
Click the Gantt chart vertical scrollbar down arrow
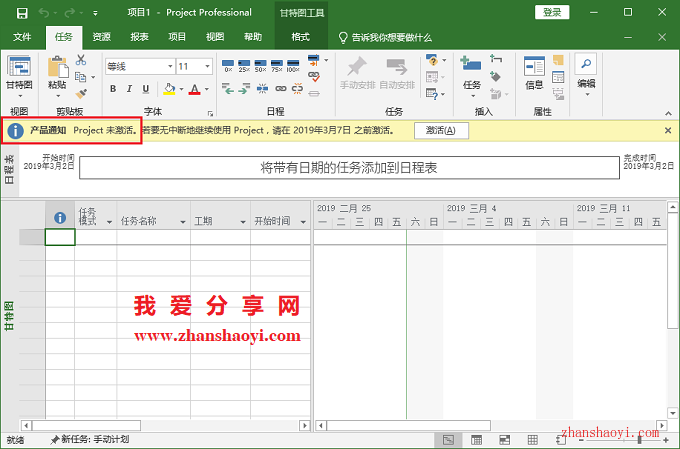click(x=673, y=413)
